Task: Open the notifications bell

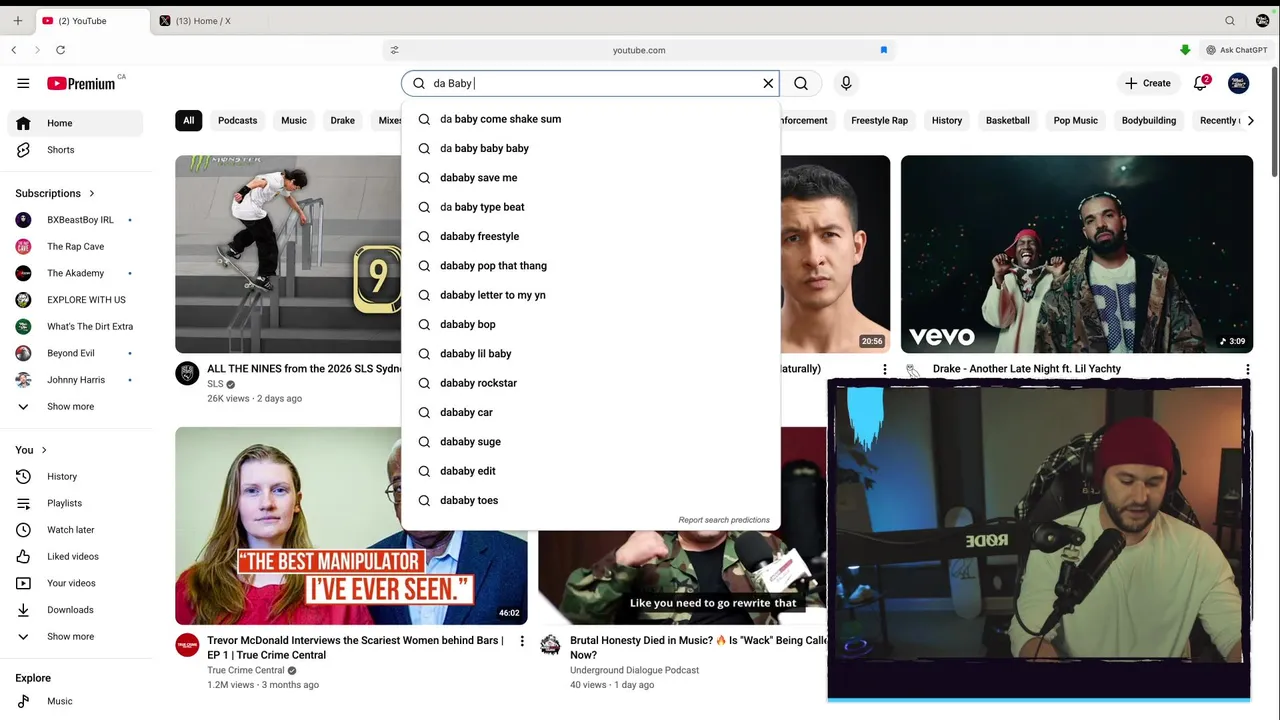Action: [x=1201, y=84]
